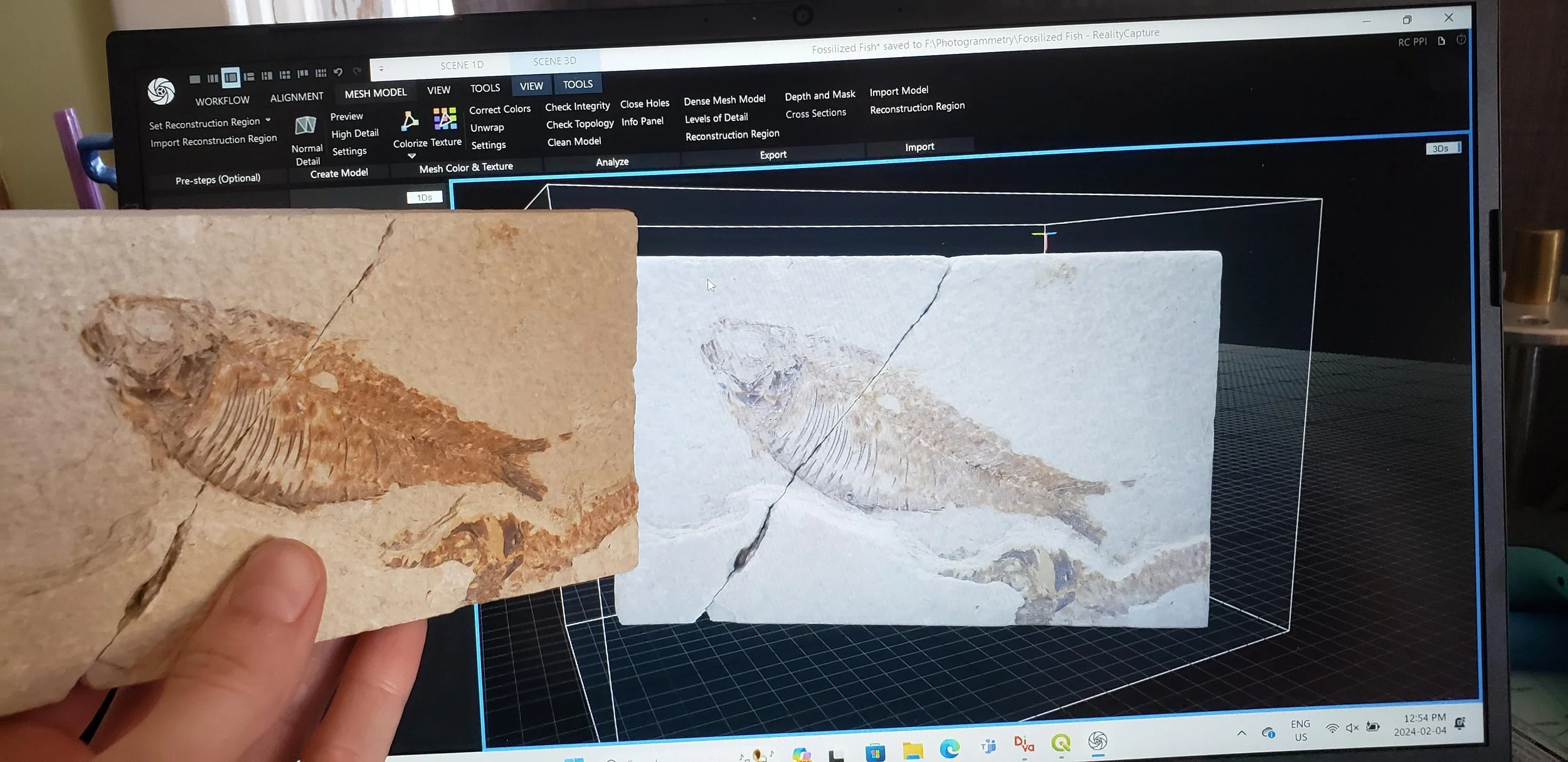Expand the Set Reconstruction Region dropdown

coord(268,120)
